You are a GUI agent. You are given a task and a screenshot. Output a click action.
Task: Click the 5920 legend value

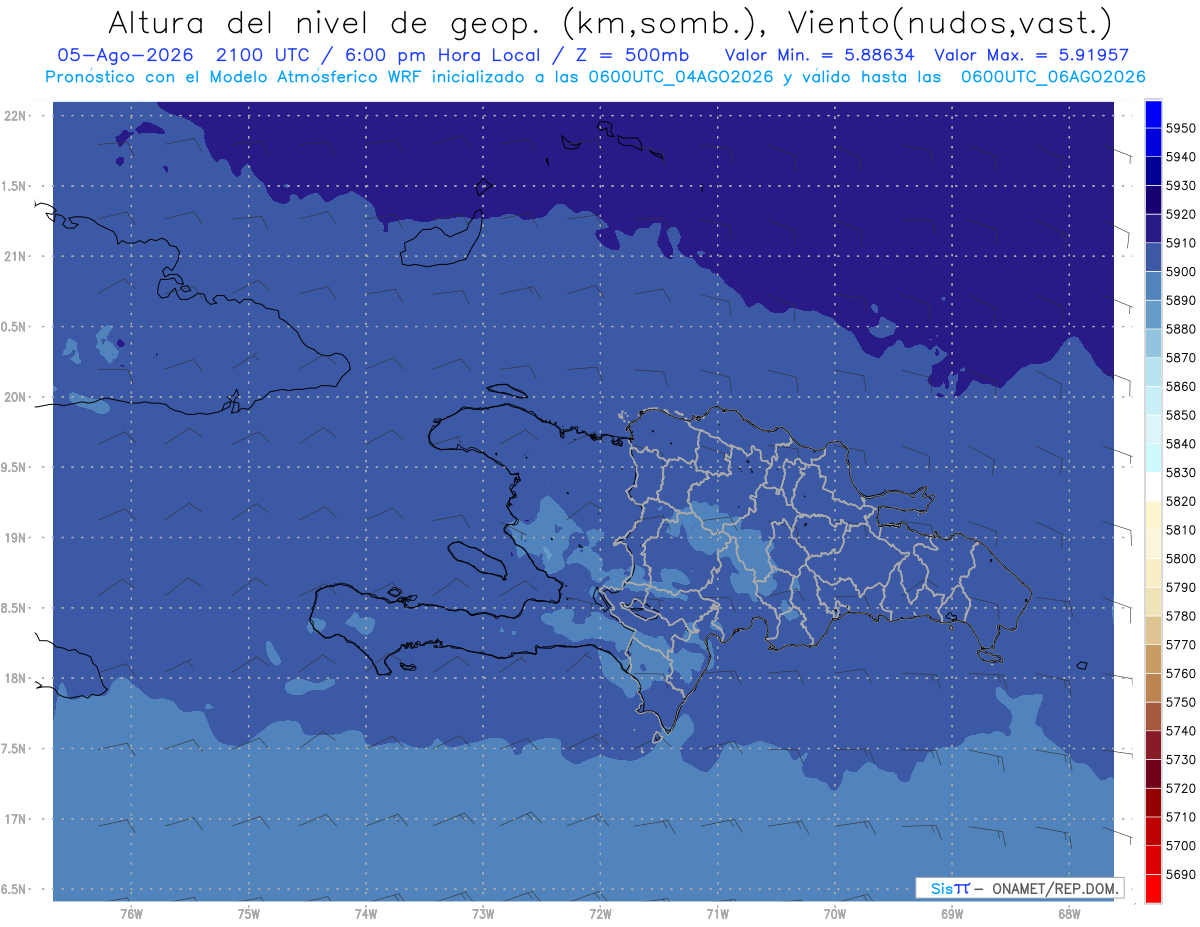(x=1181, y=214)
